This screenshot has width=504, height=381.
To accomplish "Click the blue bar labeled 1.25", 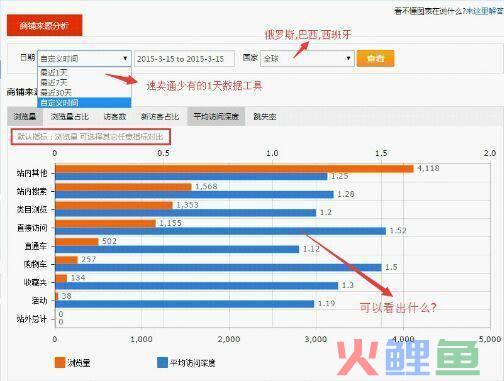I will coord(191,176).
